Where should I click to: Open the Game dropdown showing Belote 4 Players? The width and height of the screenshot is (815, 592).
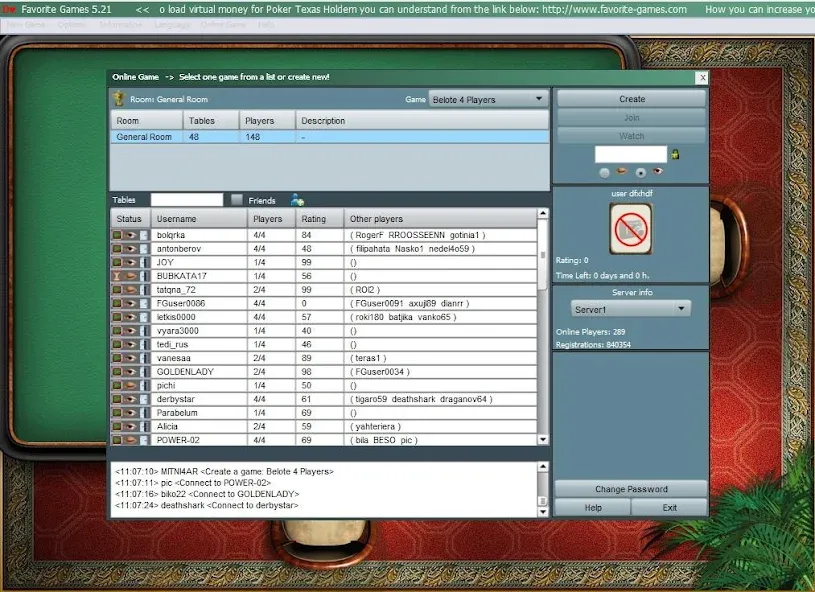coord(490,99)
